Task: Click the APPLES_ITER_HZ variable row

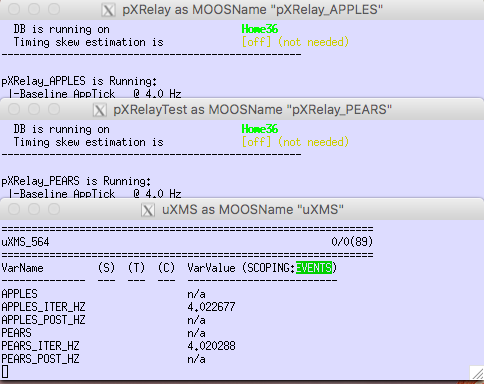Action: coord(118,307)
